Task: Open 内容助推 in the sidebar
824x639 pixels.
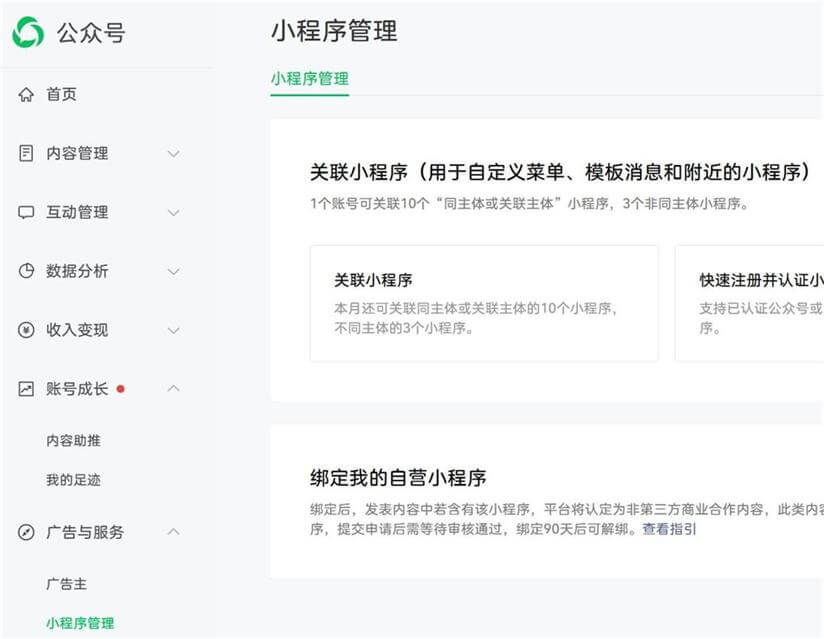Action: tap(73, 441)
